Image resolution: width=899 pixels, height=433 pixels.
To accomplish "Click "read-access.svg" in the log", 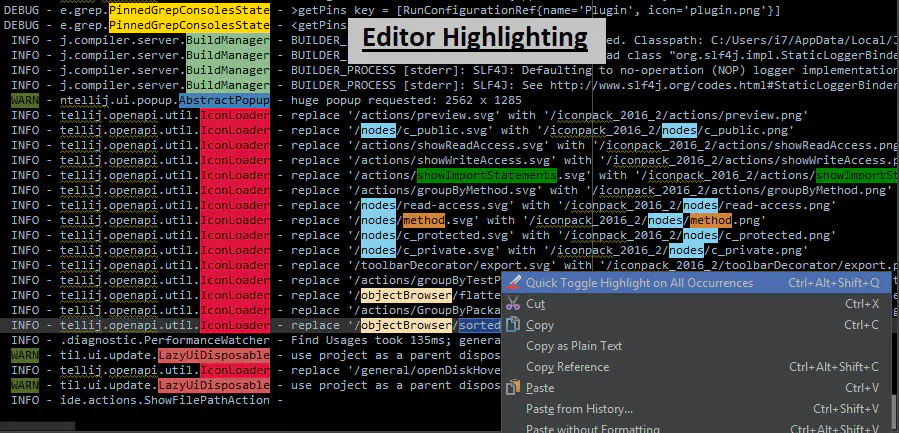I will 455,205.
